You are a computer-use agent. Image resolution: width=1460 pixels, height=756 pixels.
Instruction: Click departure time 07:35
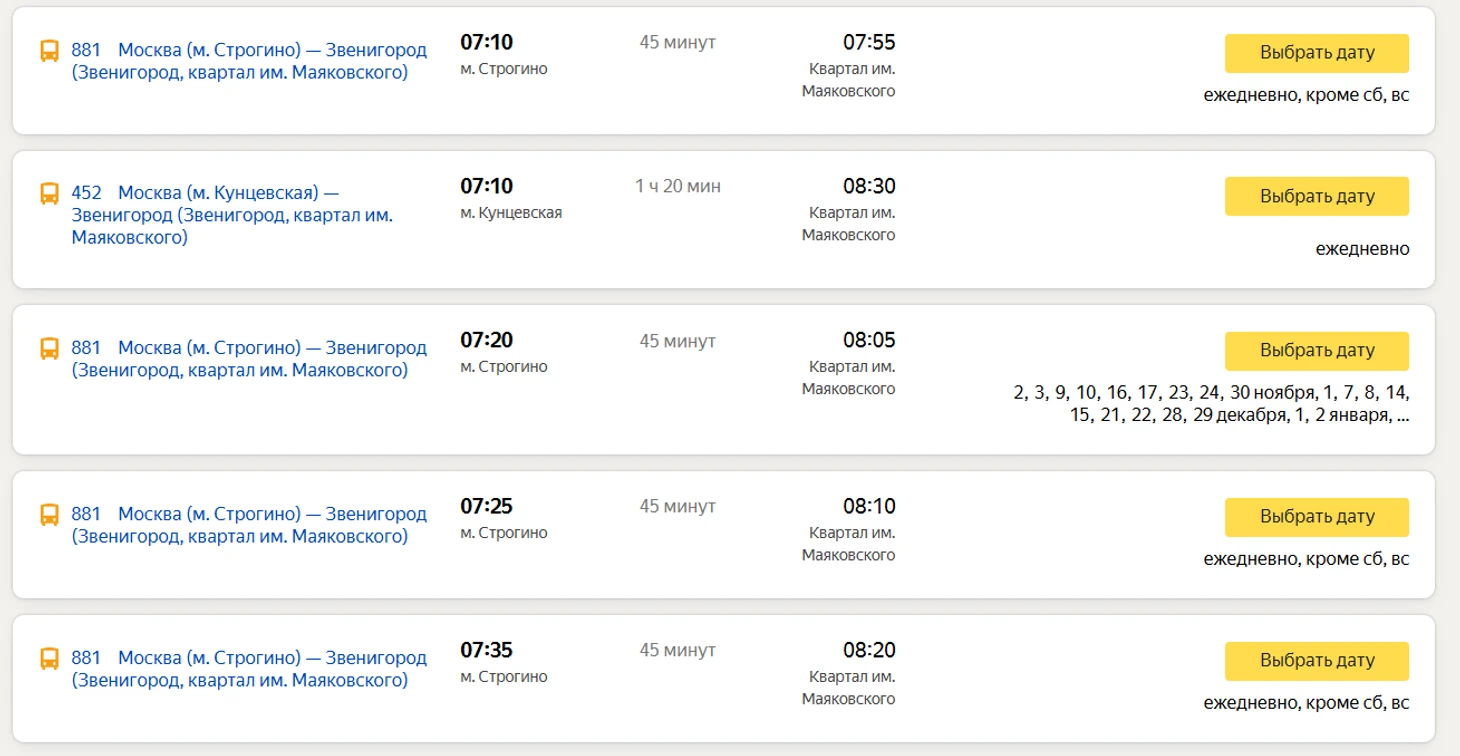(486, 650)
